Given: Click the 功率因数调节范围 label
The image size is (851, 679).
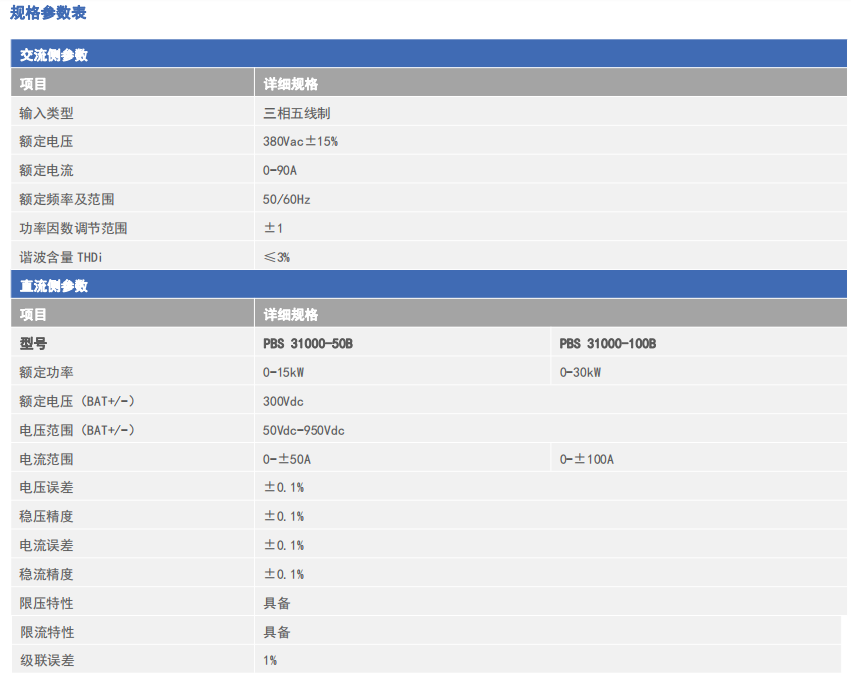Looking at the screenshot, I should tap(73, 228).
